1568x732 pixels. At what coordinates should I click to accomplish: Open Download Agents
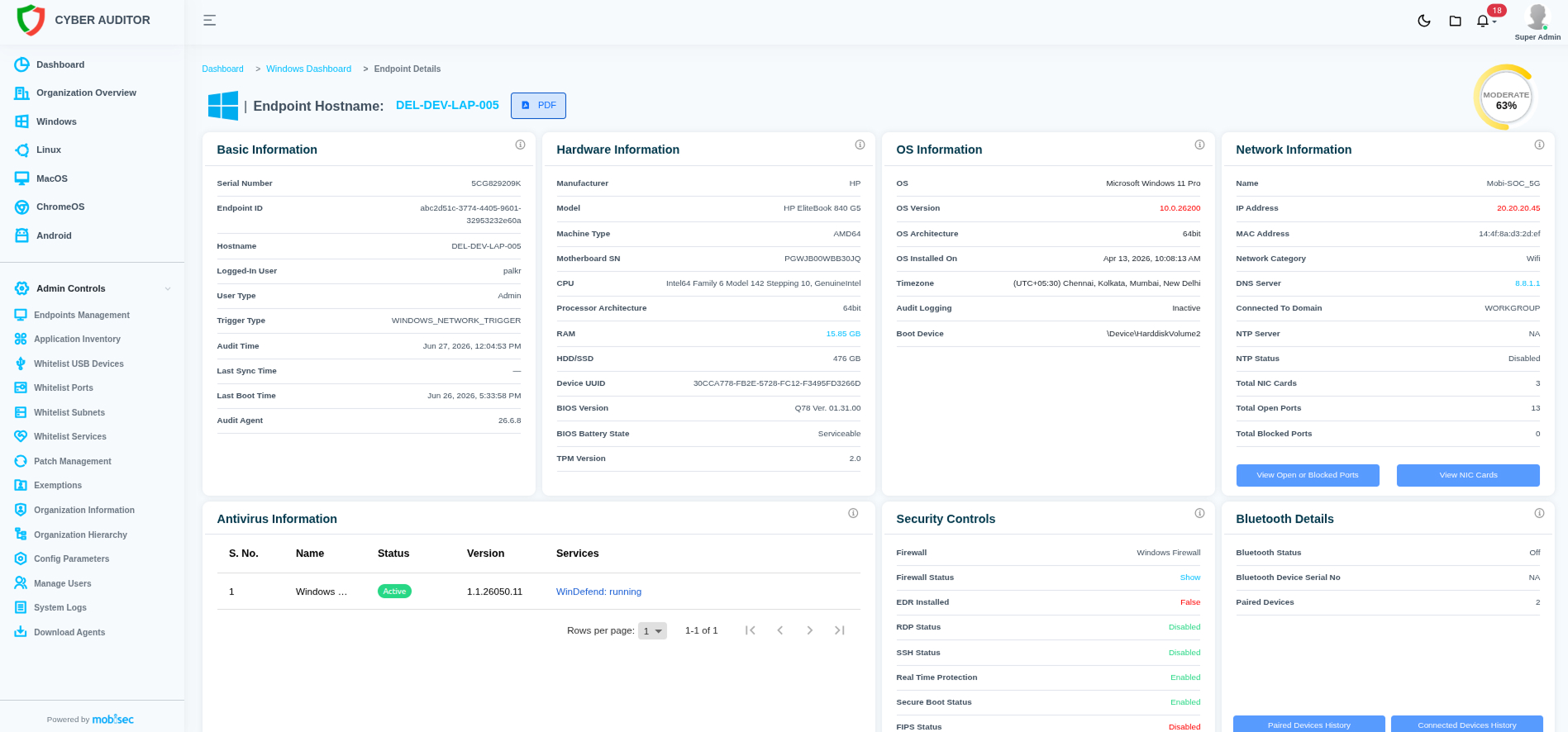(69, 633)
